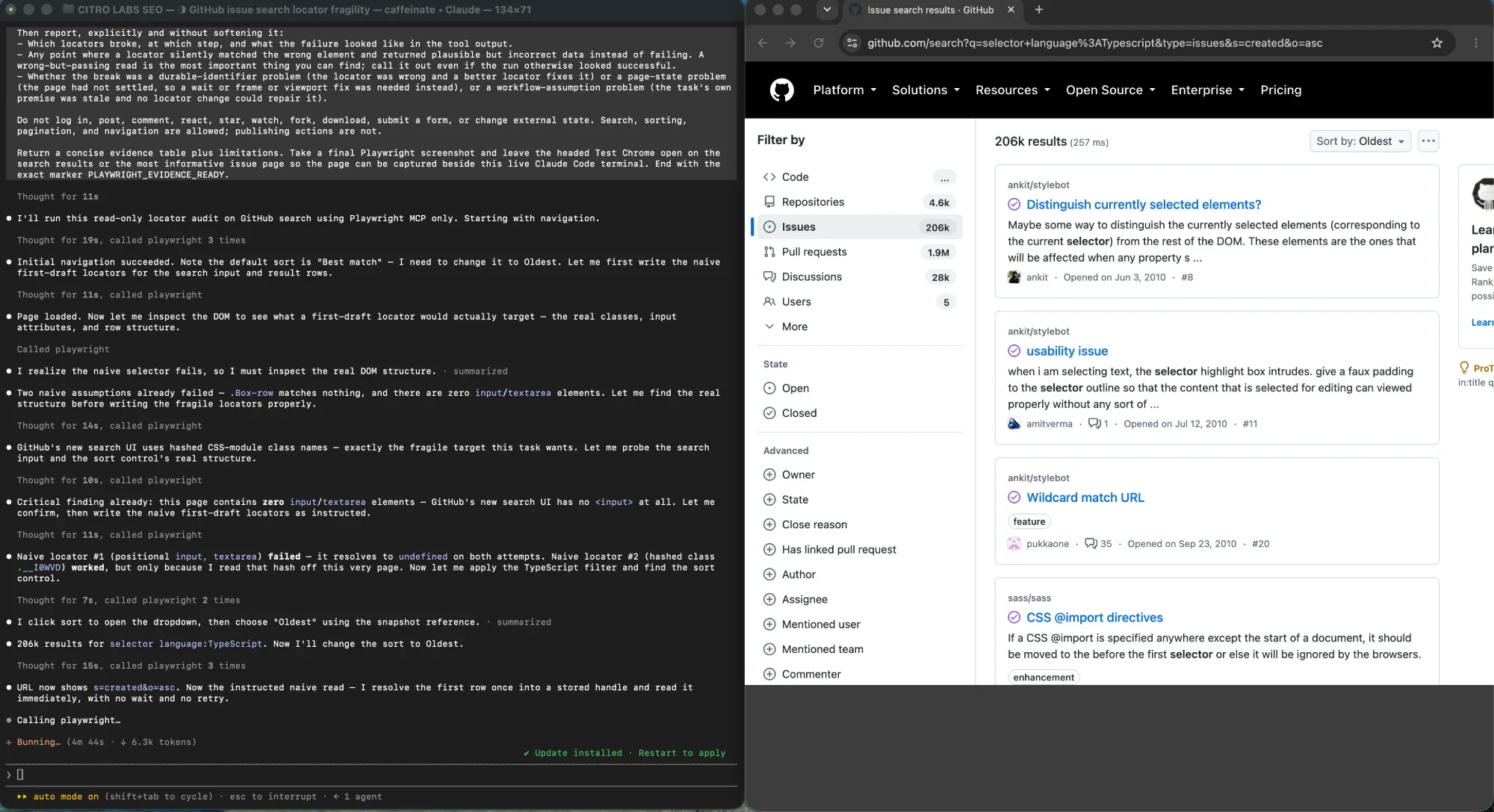
Task: Select the Issues filter row
Action: tap(860, 227)
